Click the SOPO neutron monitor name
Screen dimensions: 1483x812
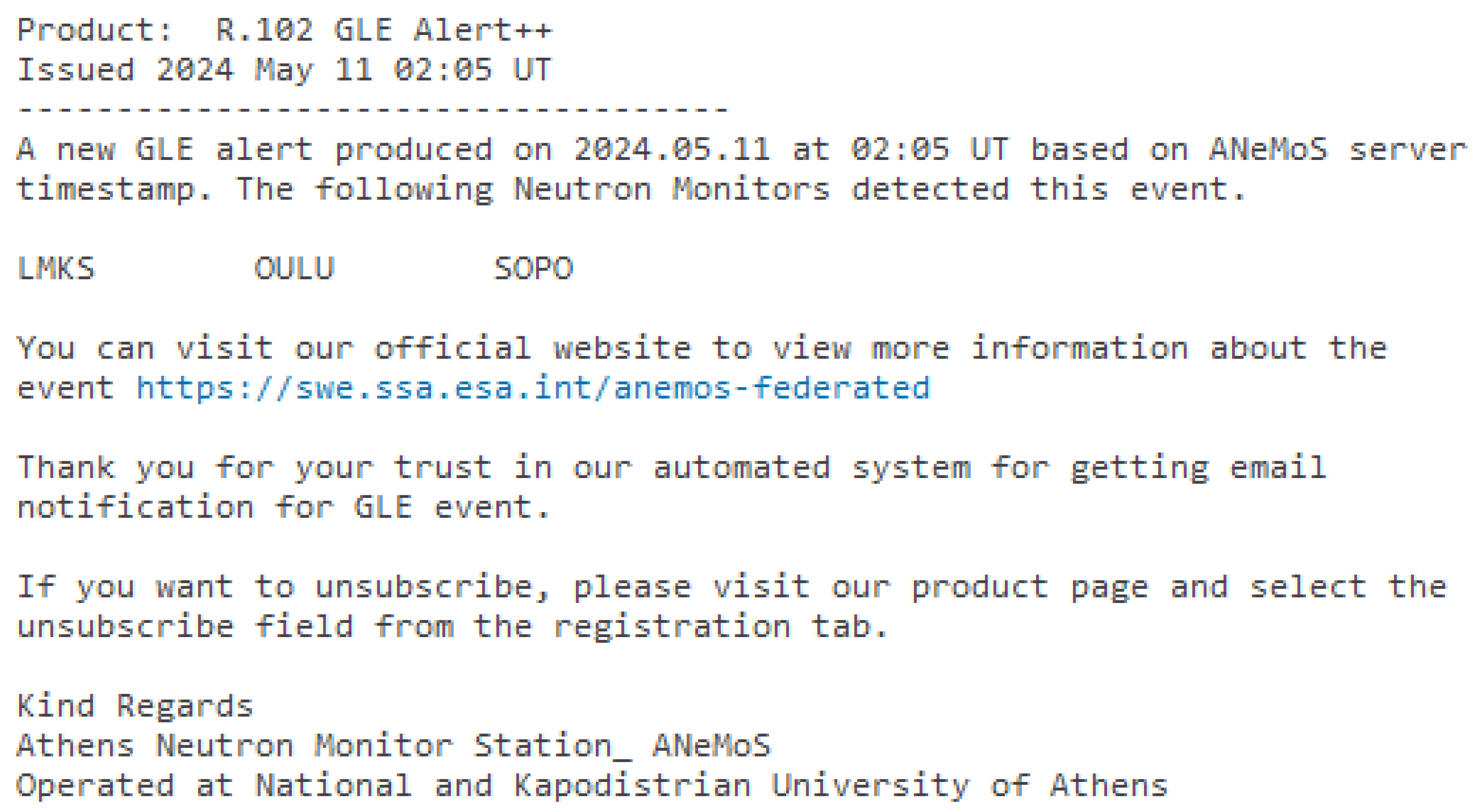pyautogui.click(x=533, y=269)
